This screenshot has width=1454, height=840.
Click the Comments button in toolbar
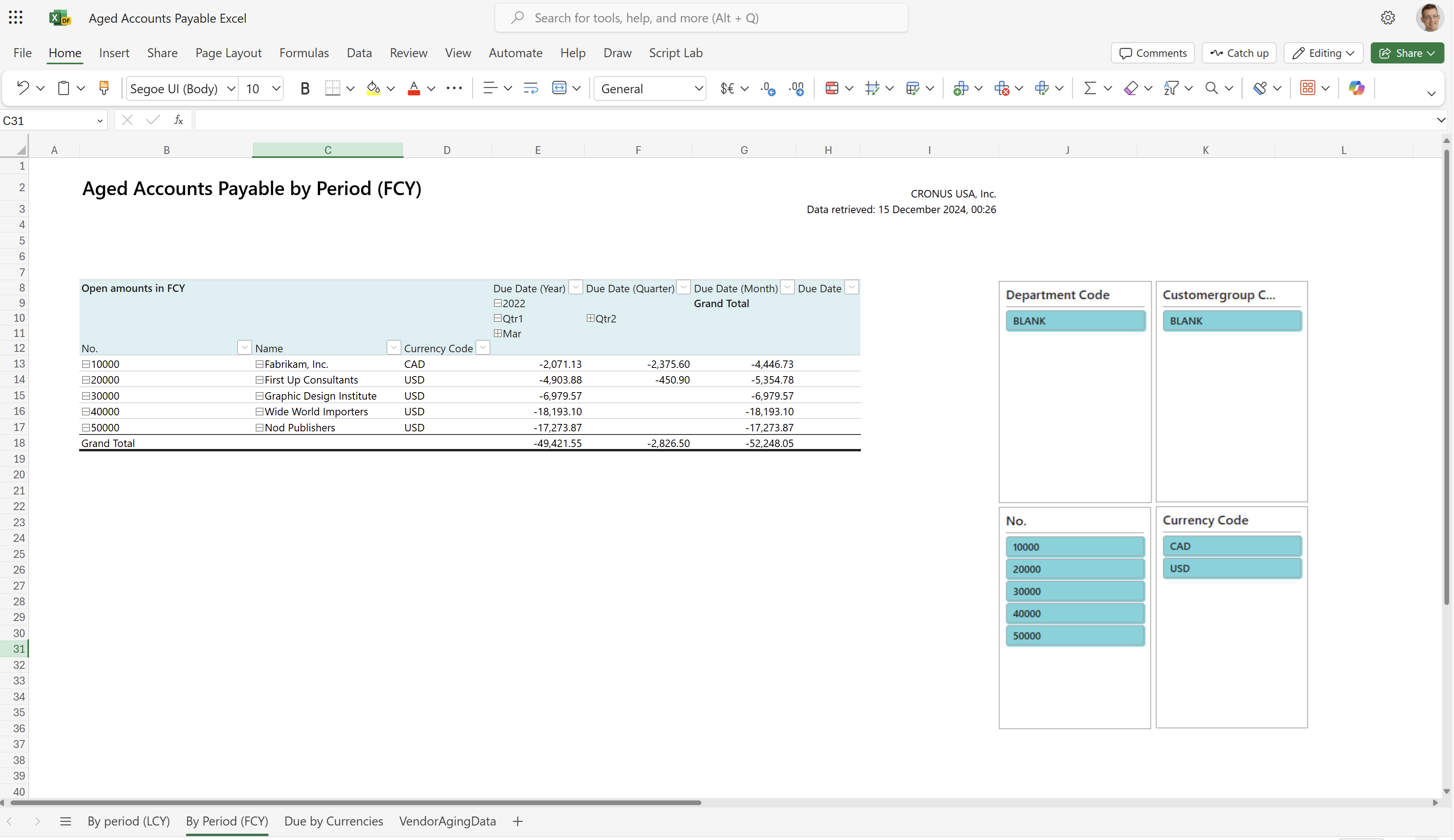coord(1152,52)
